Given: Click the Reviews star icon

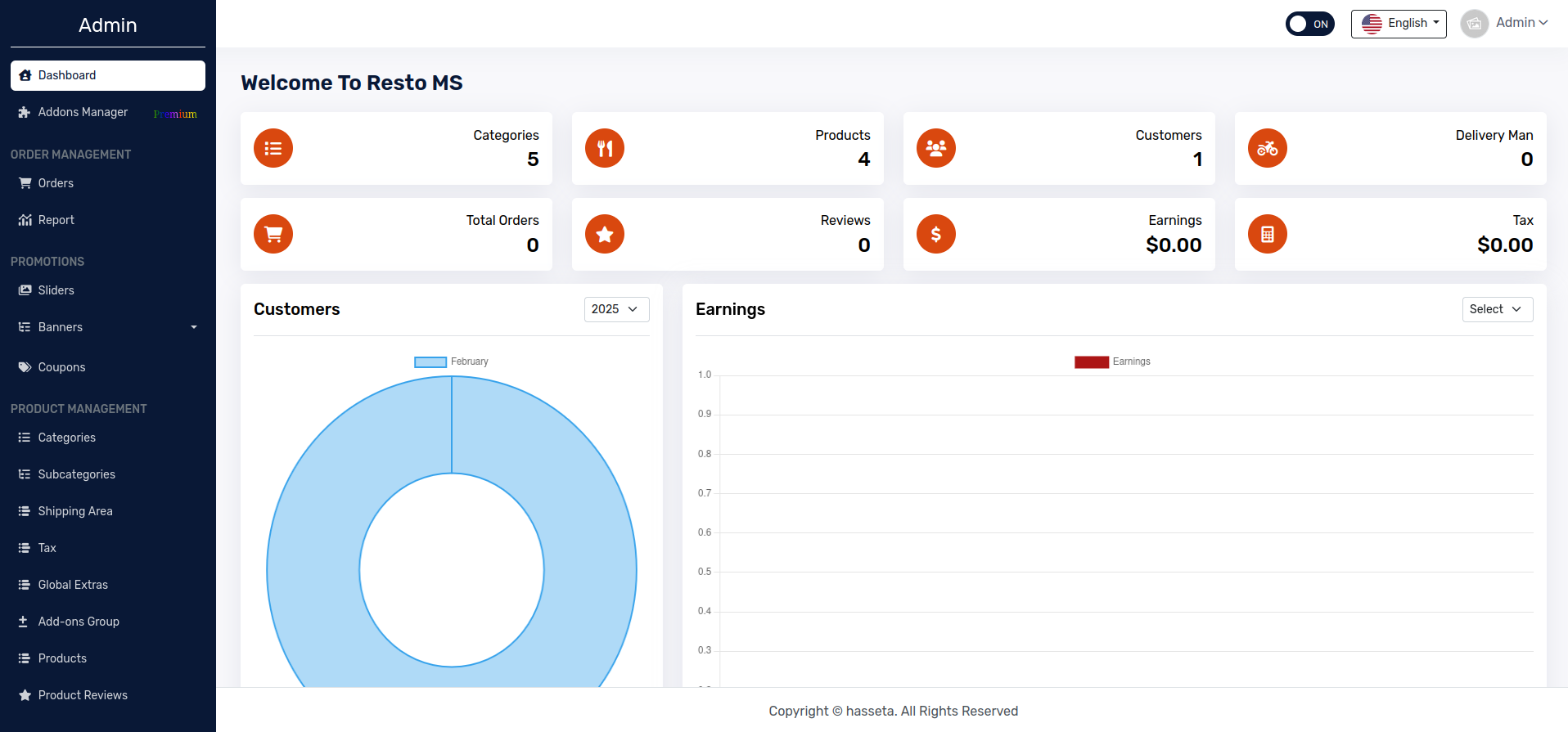Looking at the screenshot, I should [x=605, y=235].
